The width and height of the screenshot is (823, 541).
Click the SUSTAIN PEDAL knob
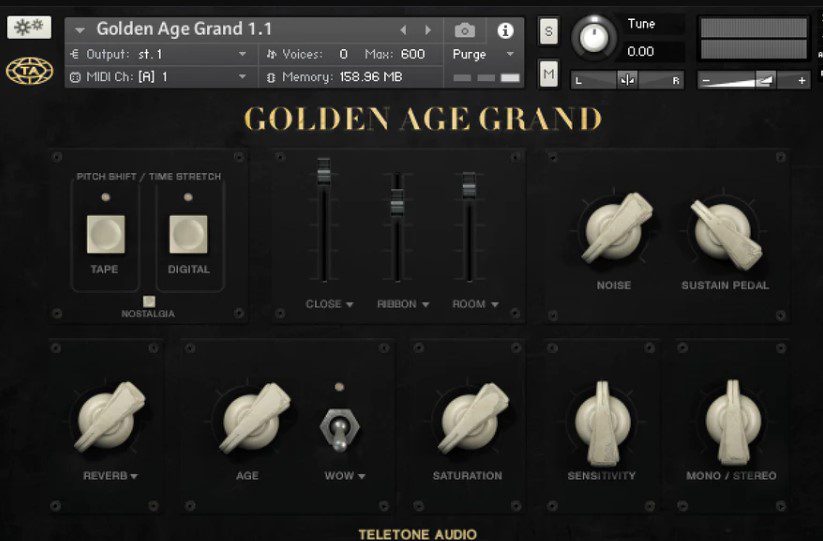click(x=726, y=234)
